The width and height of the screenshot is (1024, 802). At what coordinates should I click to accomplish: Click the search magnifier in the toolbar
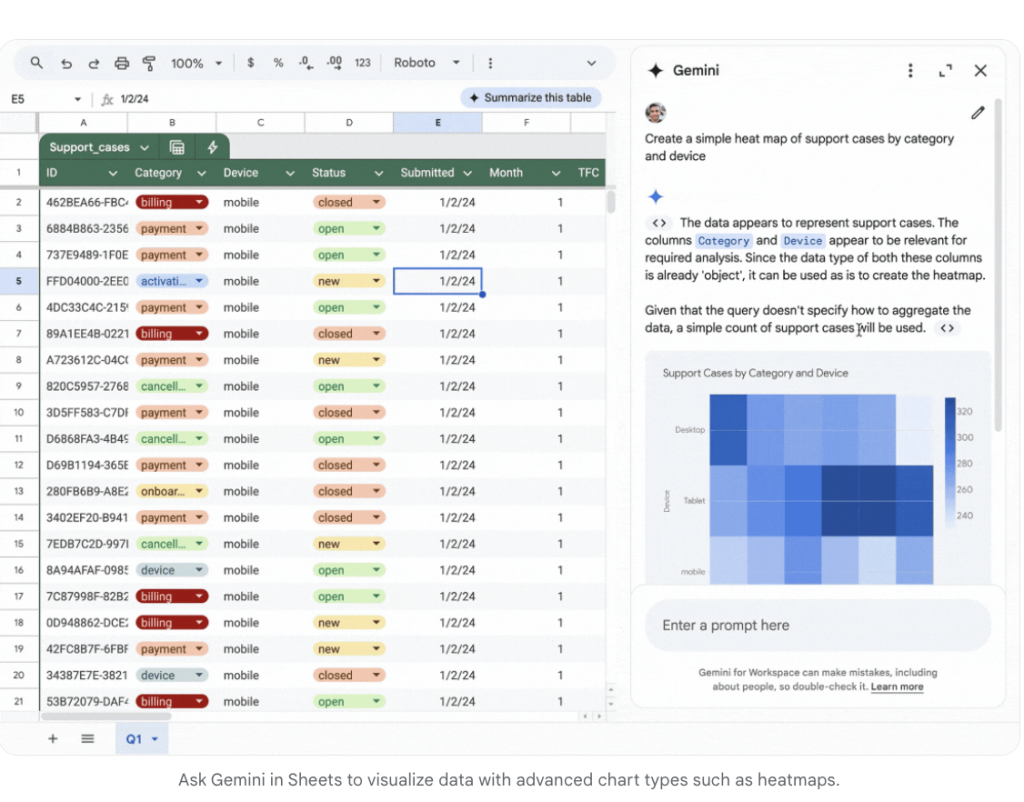click(x=37, y=63)
